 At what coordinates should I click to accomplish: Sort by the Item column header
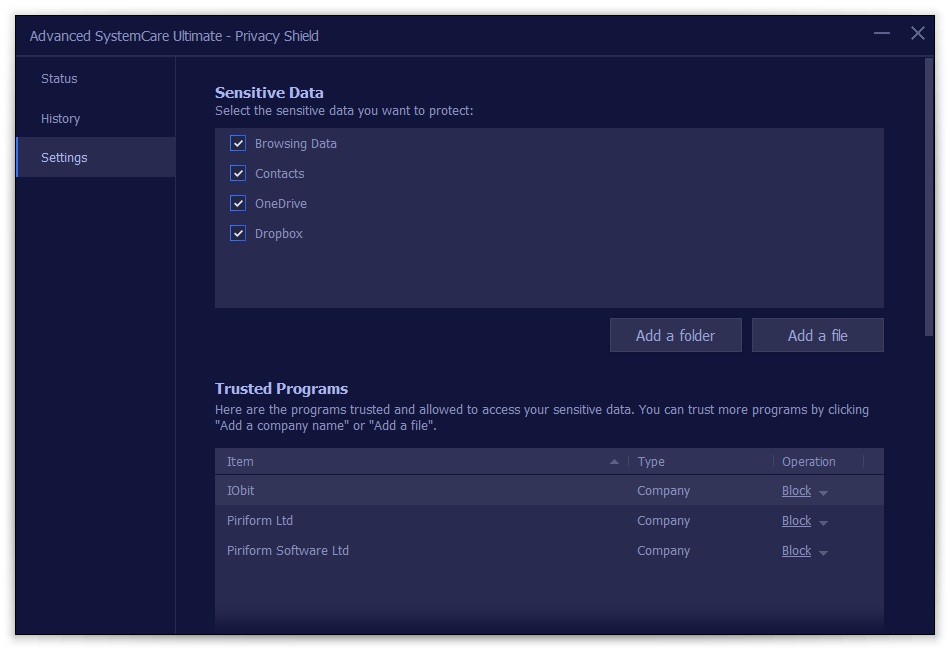tap(422, 462)
